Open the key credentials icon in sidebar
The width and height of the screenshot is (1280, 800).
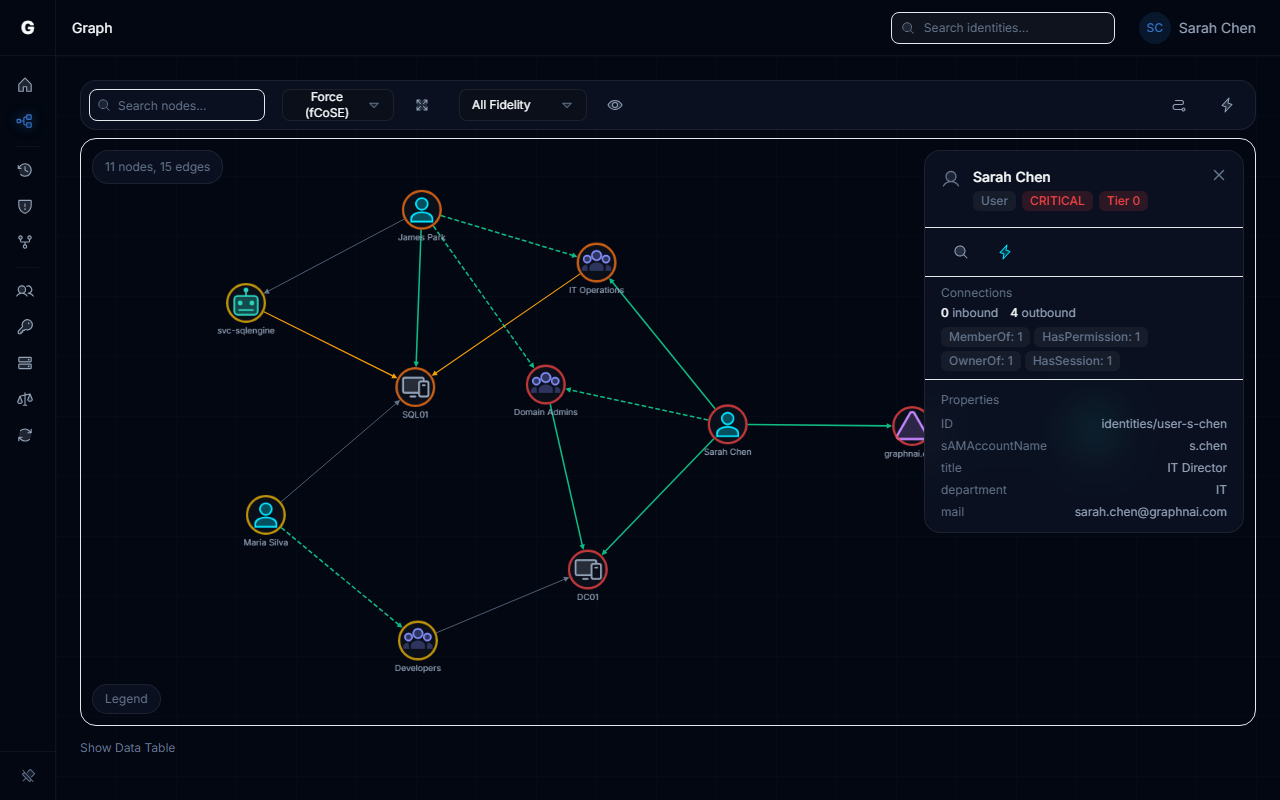(x=25, y=327)
